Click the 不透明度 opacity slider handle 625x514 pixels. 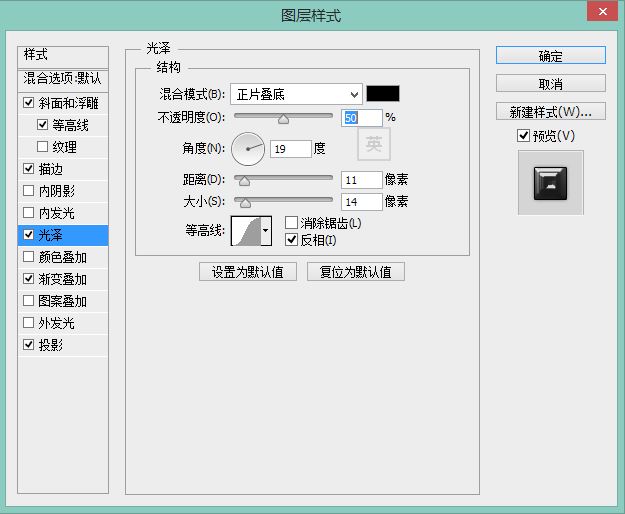click(283, 119)
